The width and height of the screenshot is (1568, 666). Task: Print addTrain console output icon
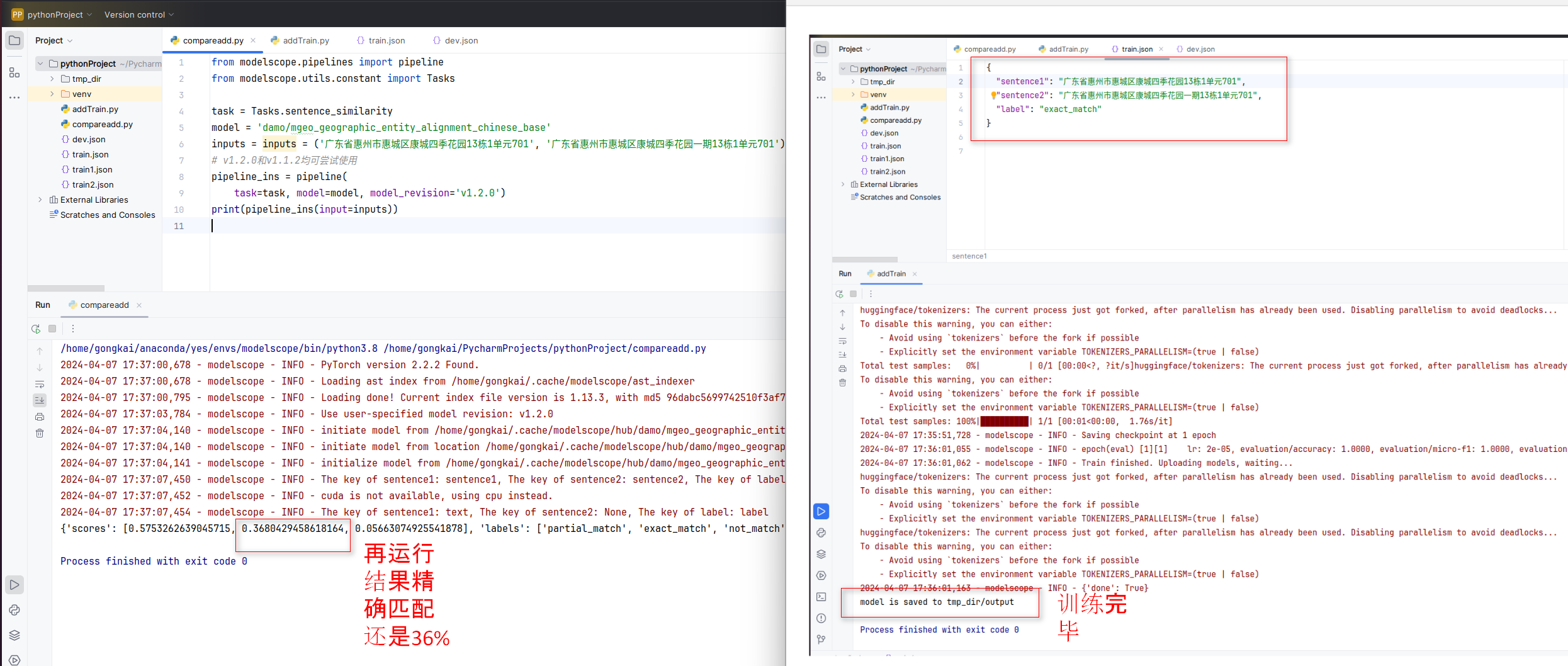[x=843, y=369]
